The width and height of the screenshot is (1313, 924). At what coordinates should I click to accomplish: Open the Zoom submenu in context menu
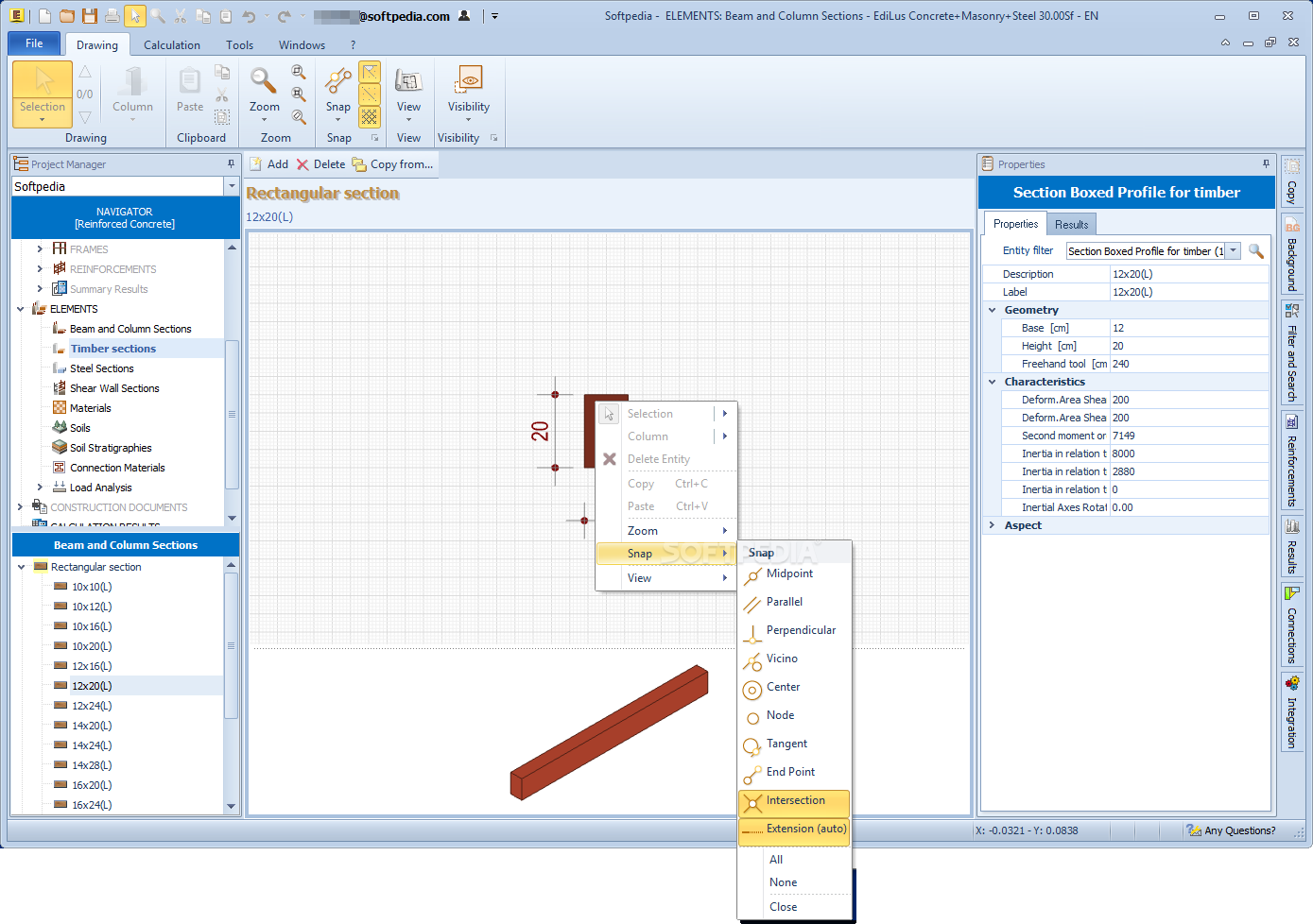pyautogui.click(x=666, y=531)
